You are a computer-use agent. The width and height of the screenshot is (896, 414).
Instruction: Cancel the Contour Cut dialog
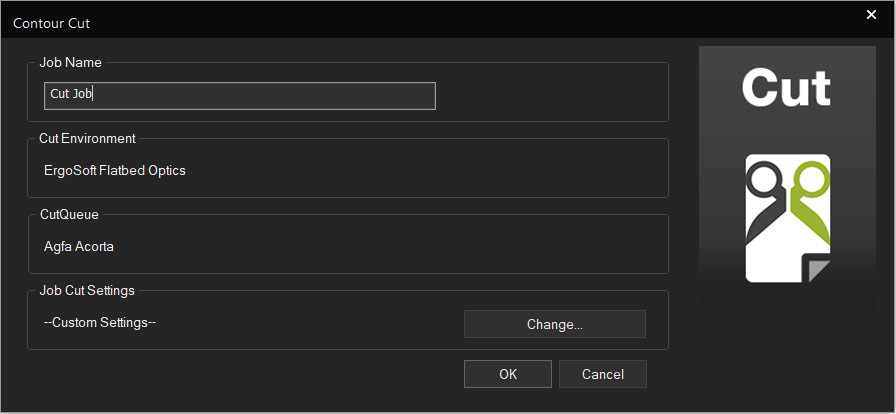tap(603, 374)
